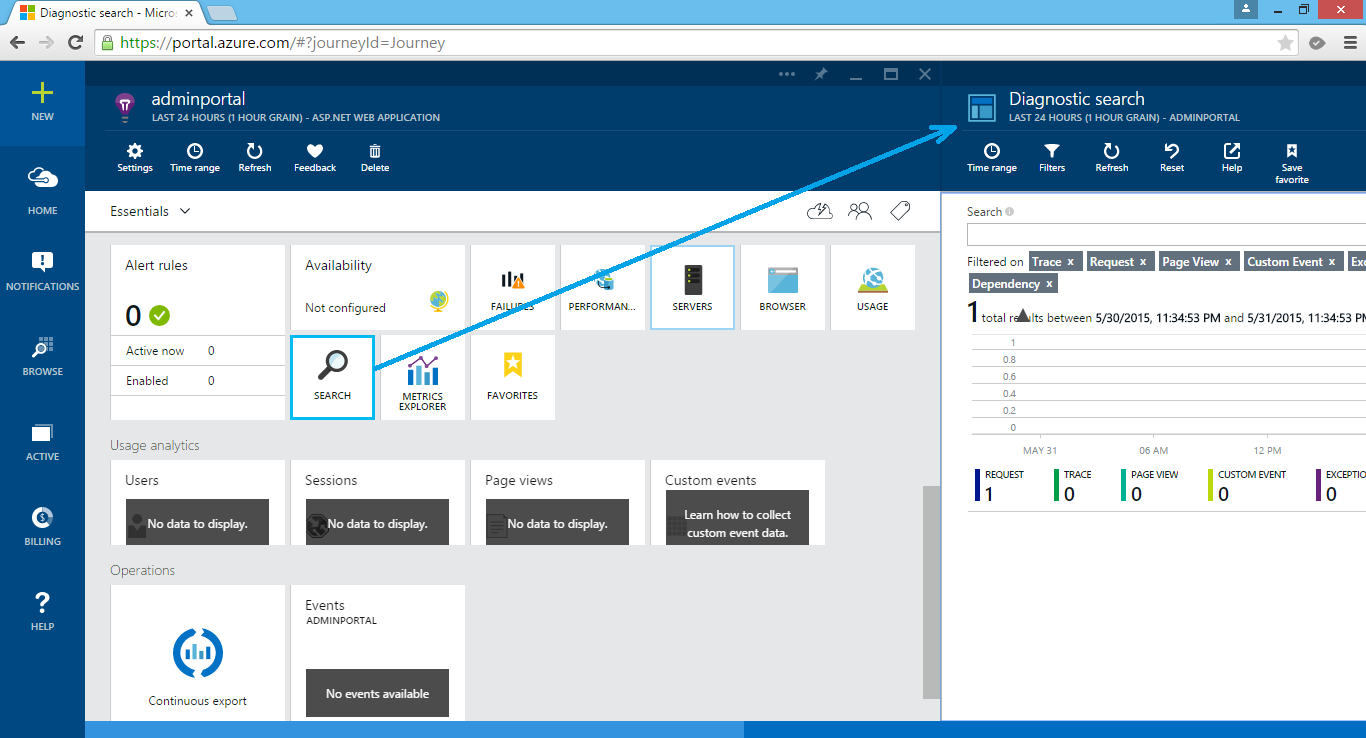Open the Servers tile

click(x=692, y=287)
